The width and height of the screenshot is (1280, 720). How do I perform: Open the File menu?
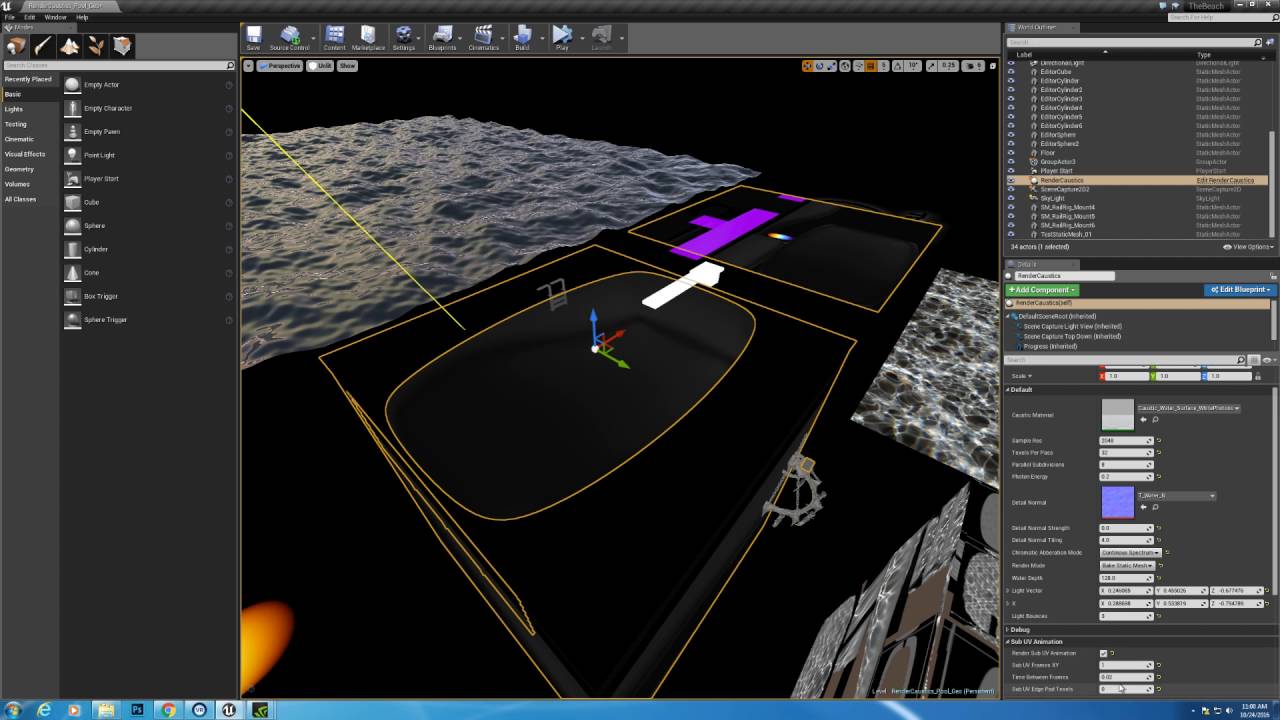[10, 17]
